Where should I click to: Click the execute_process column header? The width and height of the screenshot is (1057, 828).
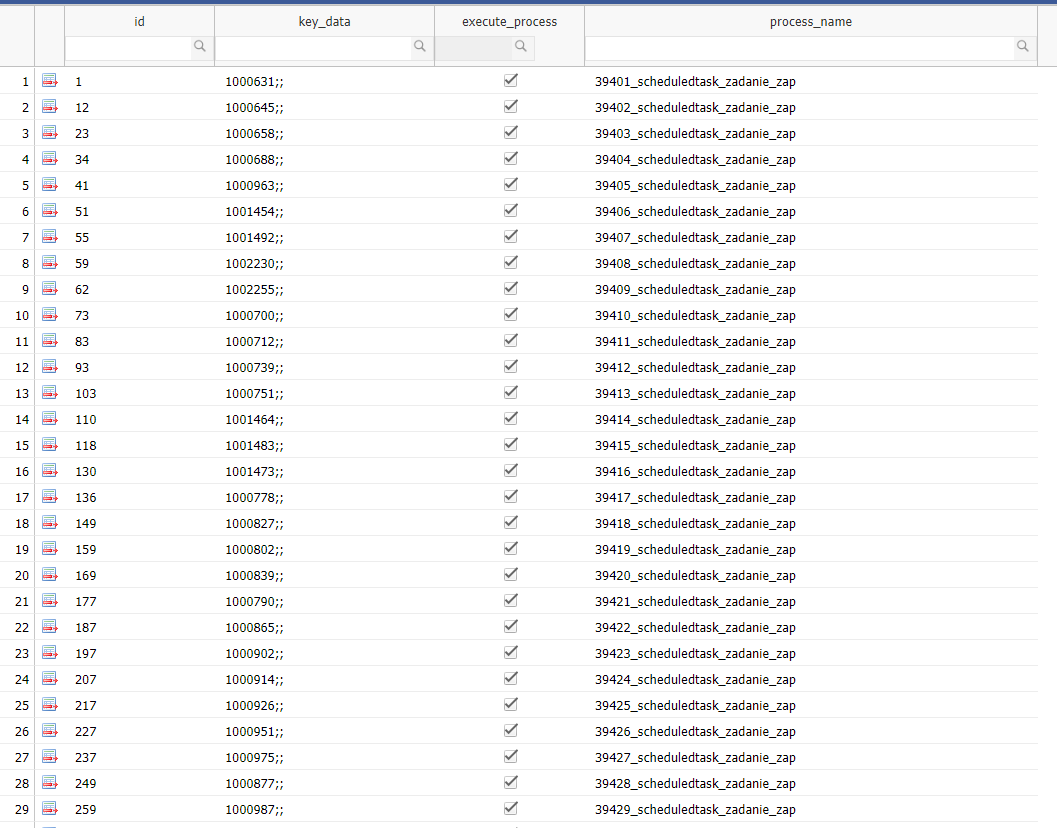coord(509,21)
